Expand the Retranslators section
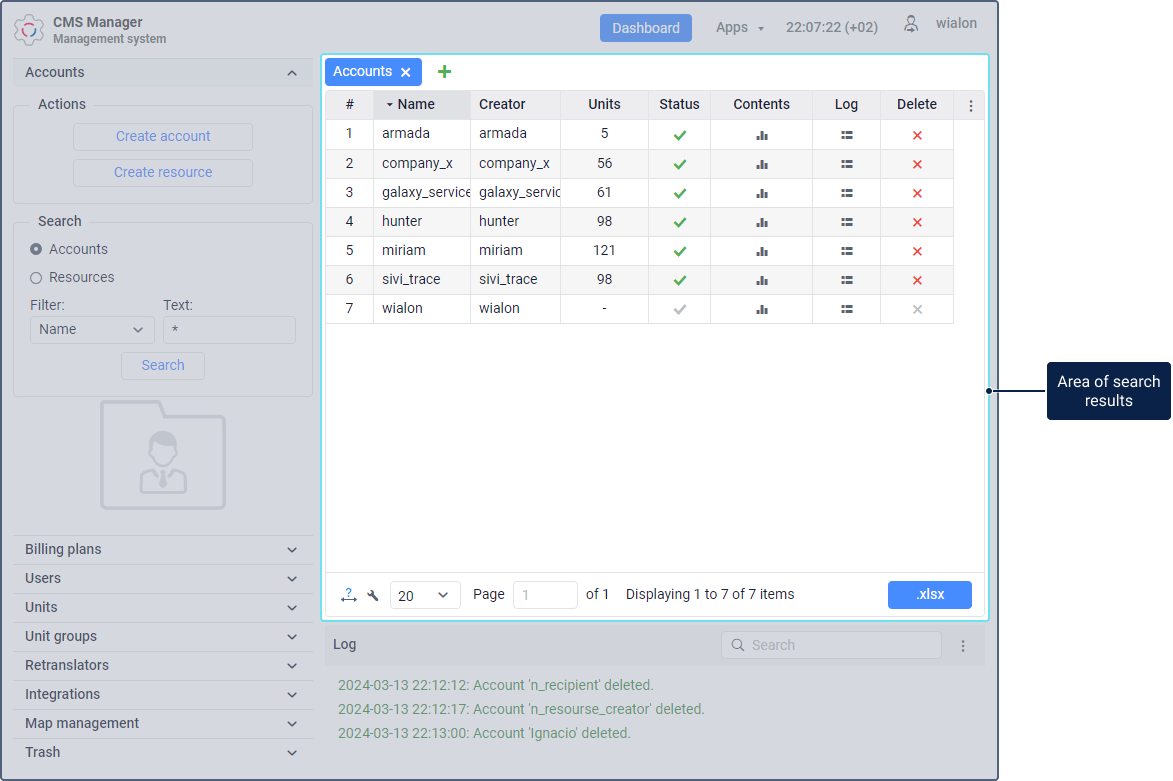 pyautogui.click(x=162, y=666)
